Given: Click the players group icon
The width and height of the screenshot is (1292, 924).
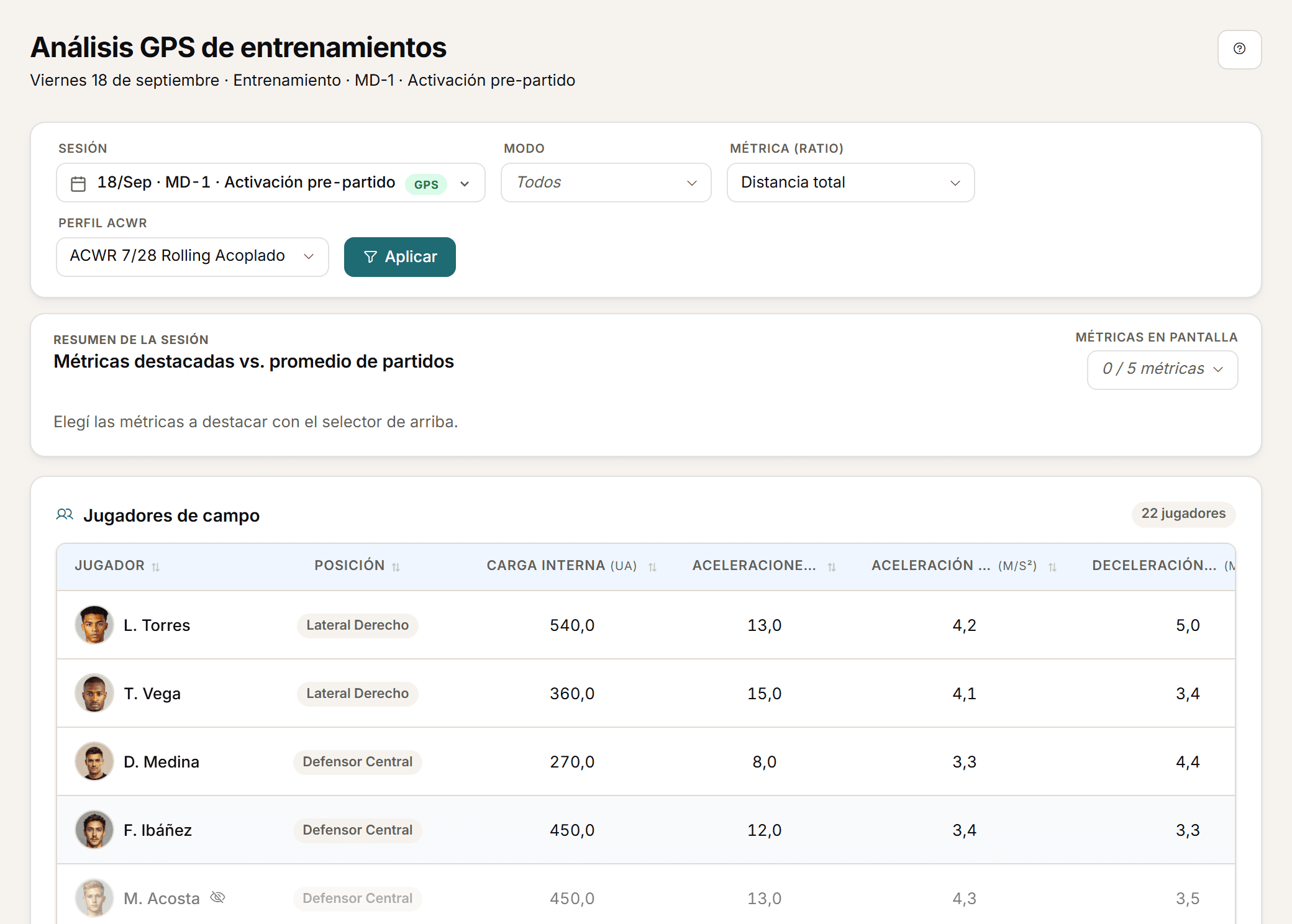Looking at the screenshot, I should 65,515.
